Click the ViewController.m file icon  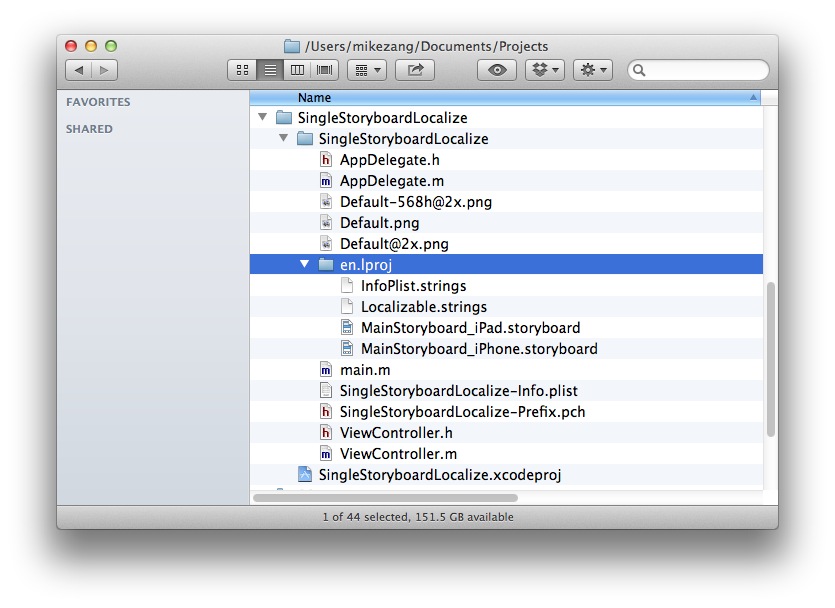click(326, 454)
